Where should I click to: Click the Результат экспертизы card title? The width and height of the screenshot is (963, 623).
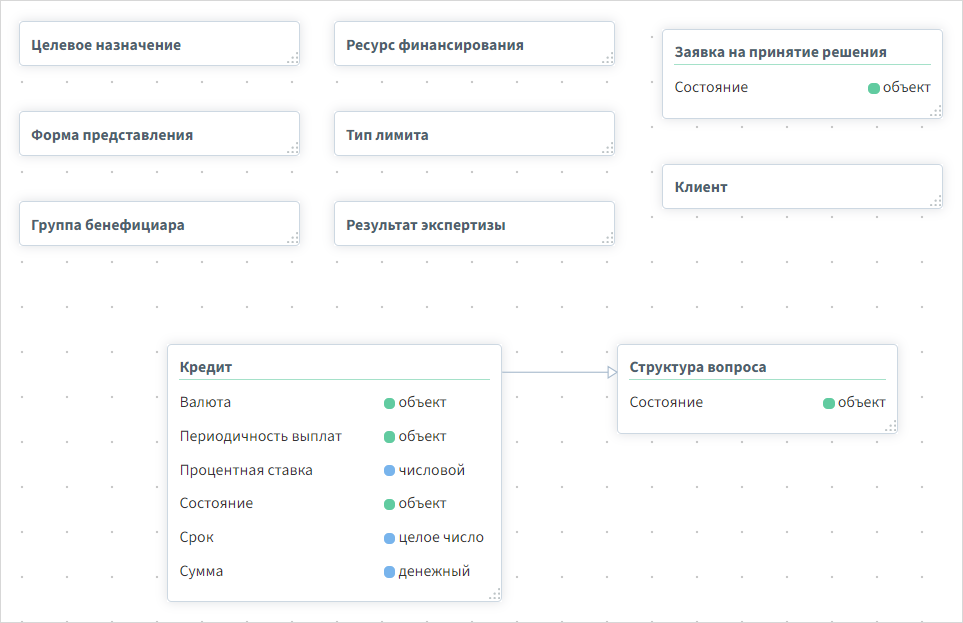click(x=426, y=225)
